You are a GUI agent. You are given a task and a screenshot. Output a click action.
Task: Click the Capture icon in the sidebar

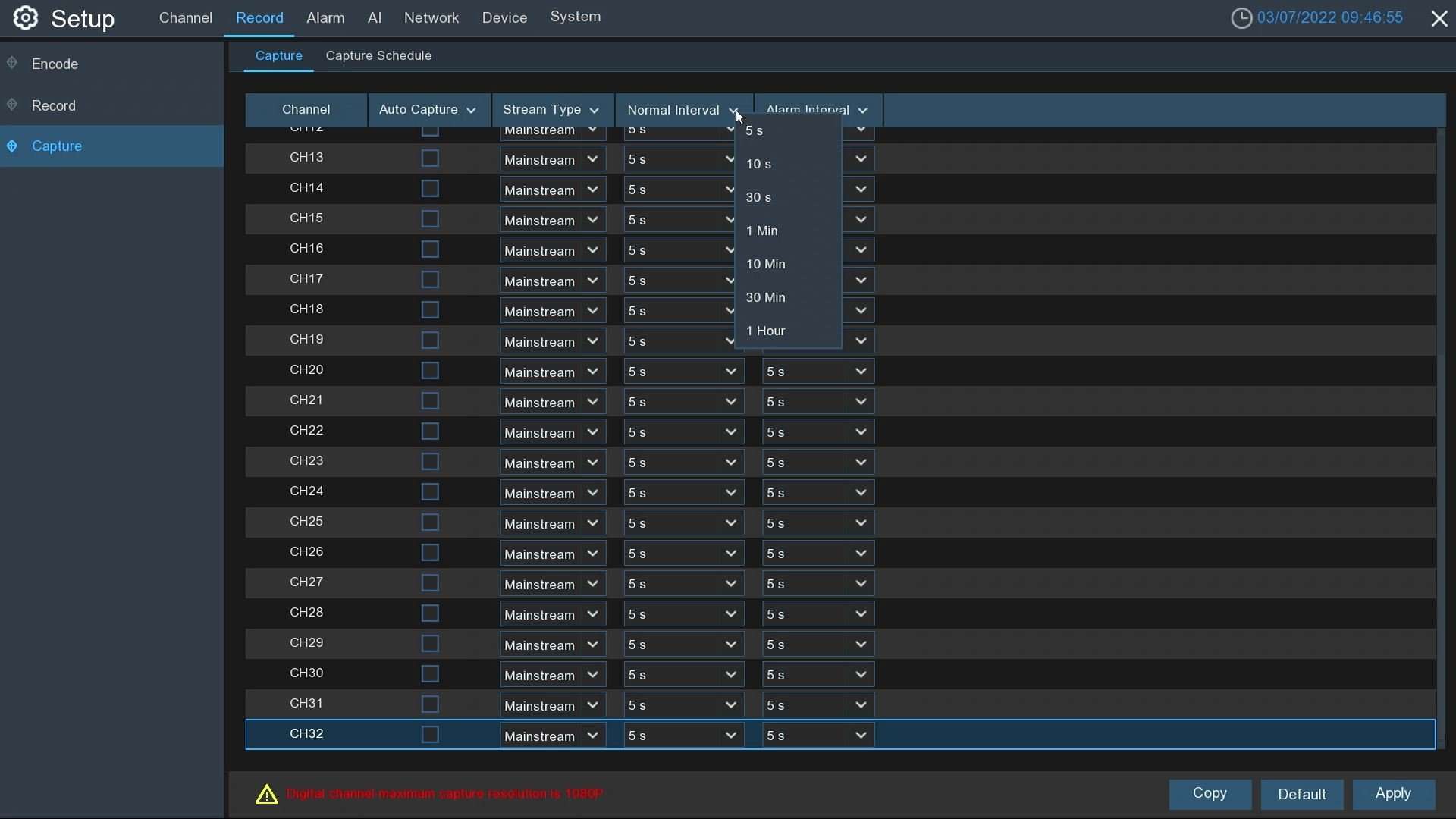(11, 146)
